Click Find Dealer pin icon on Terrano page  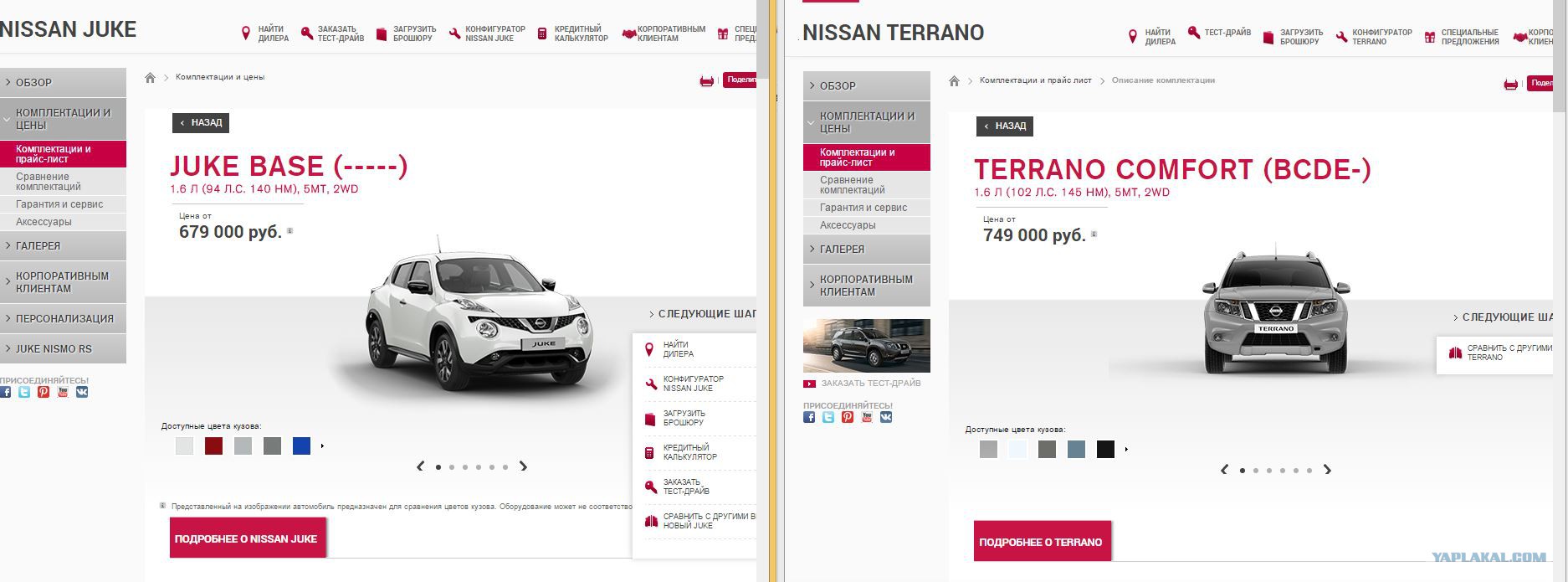coord(1132,37)
